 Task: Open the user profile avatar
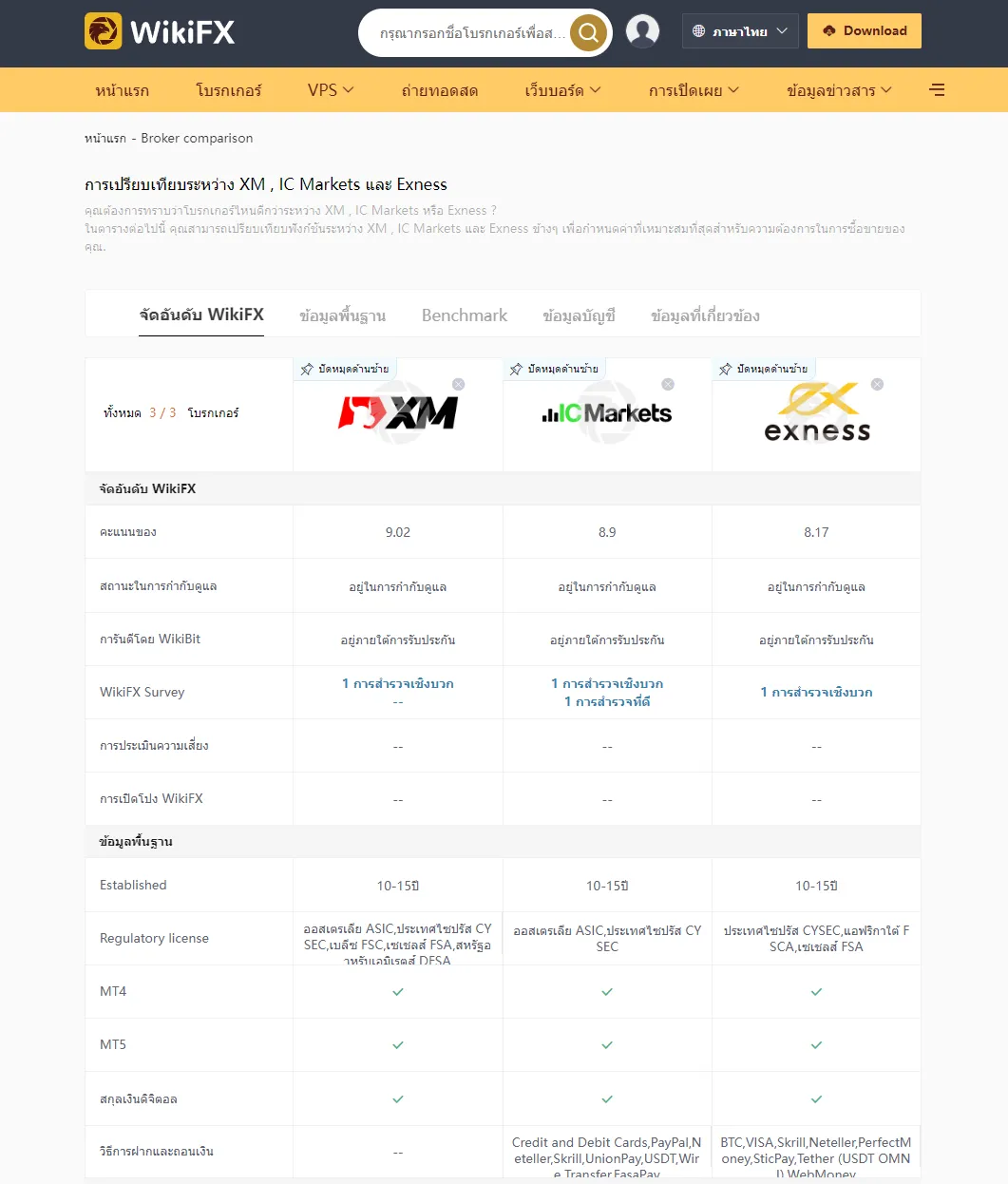[x=642, y=31]
